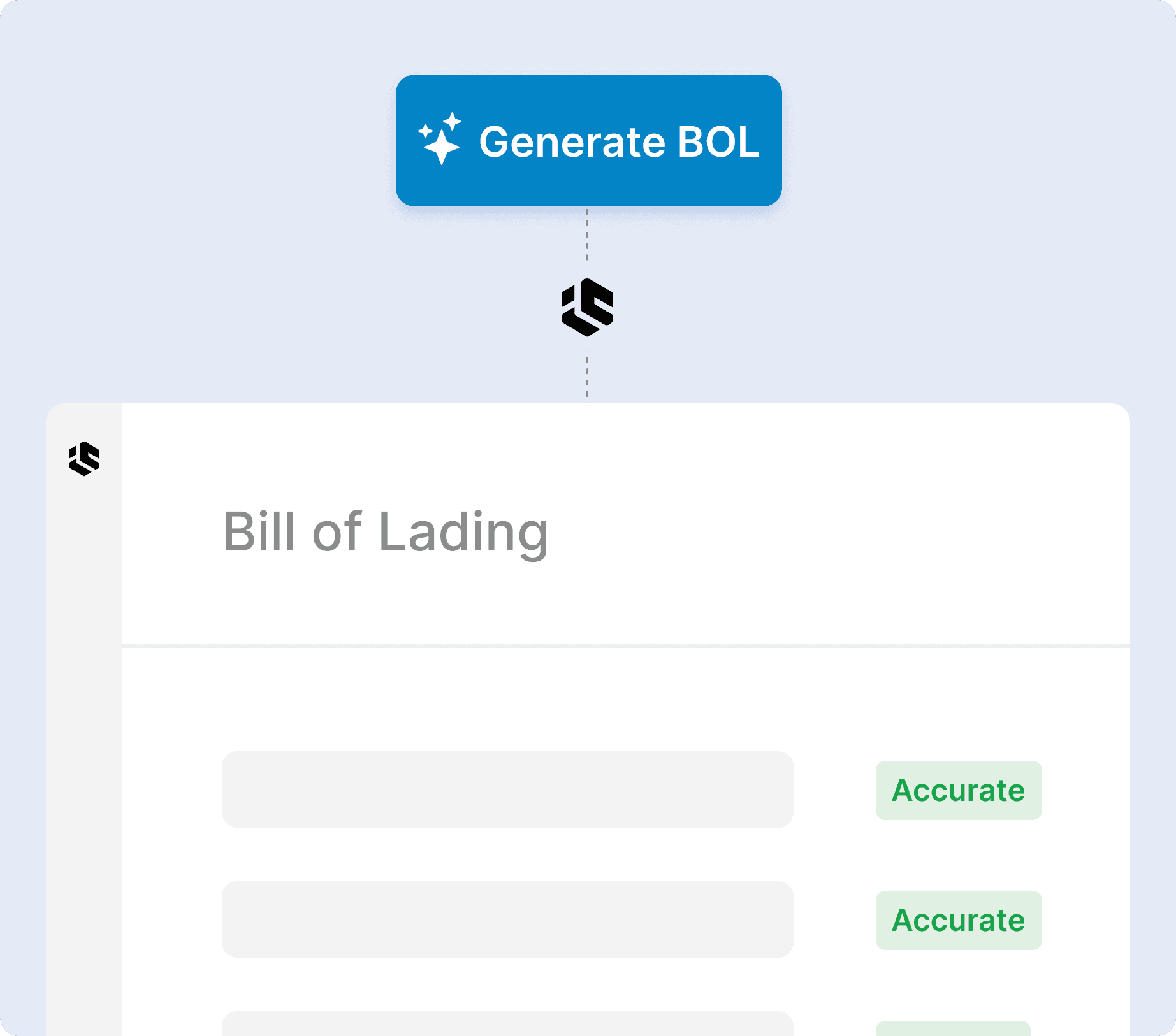Click the black logo between the dotted connectors
The width and height of the screenshot is (1176, 1036).
[587, 307]
